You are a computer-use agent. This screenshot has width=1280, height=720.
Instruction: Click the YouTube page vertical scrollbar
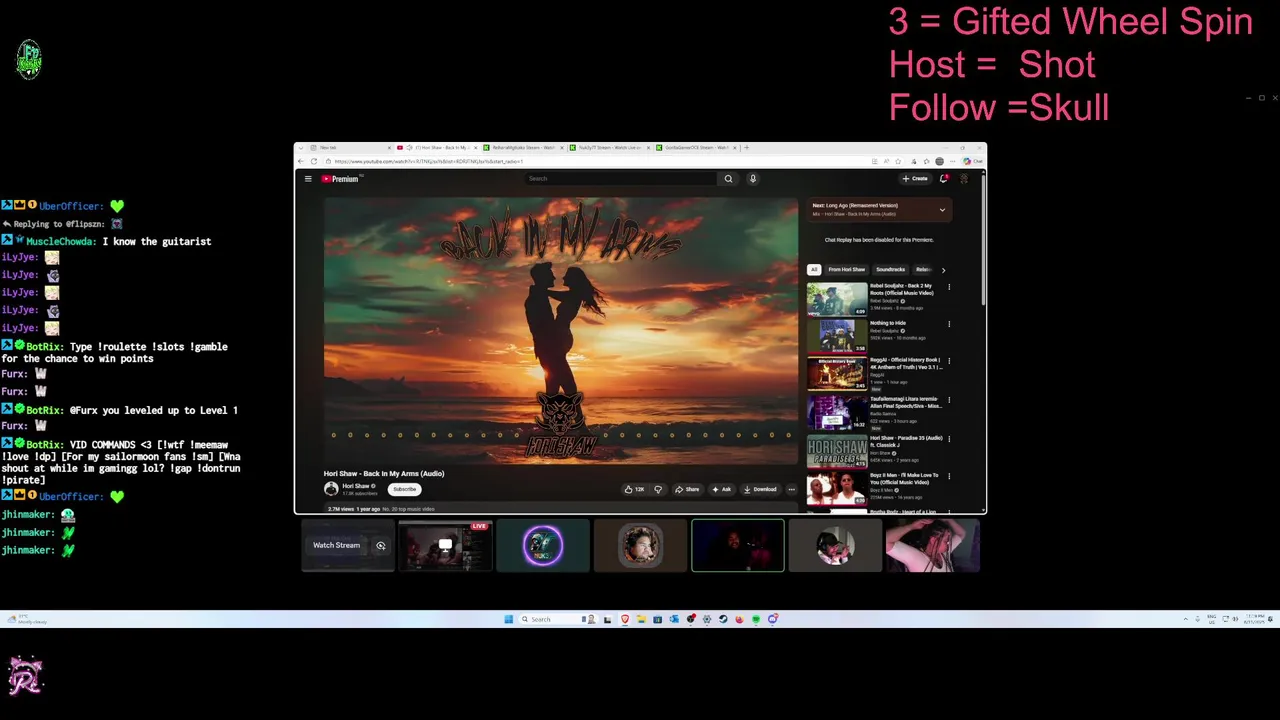[983, 240]
